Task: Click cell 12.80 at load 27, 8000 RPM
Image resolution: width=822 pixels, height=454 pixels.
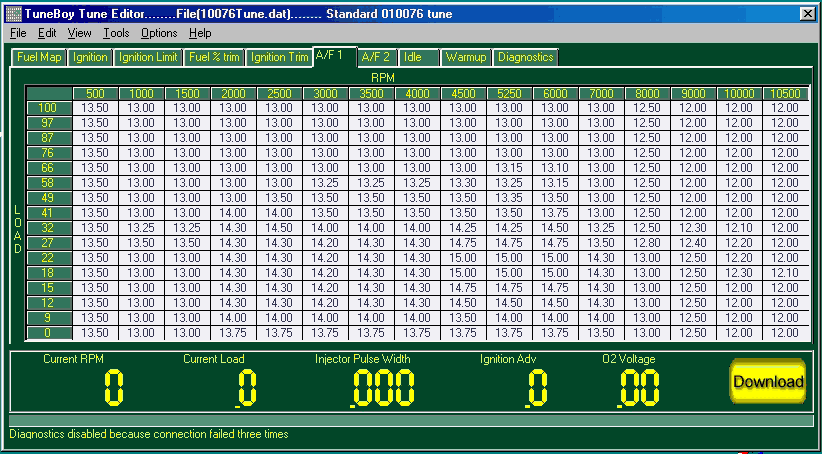Action: click(x=647, y=243)
